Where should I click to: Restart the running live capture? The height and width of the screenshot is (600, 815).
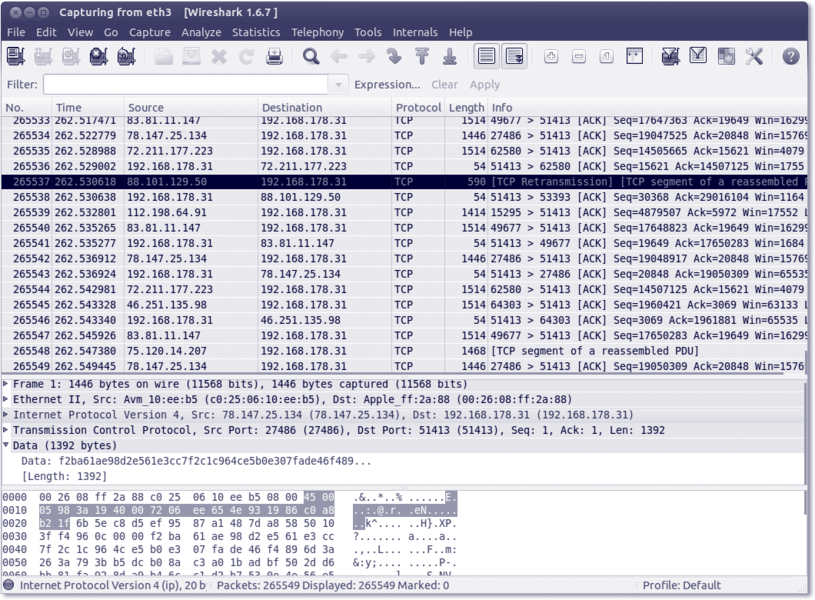[125, 57]
